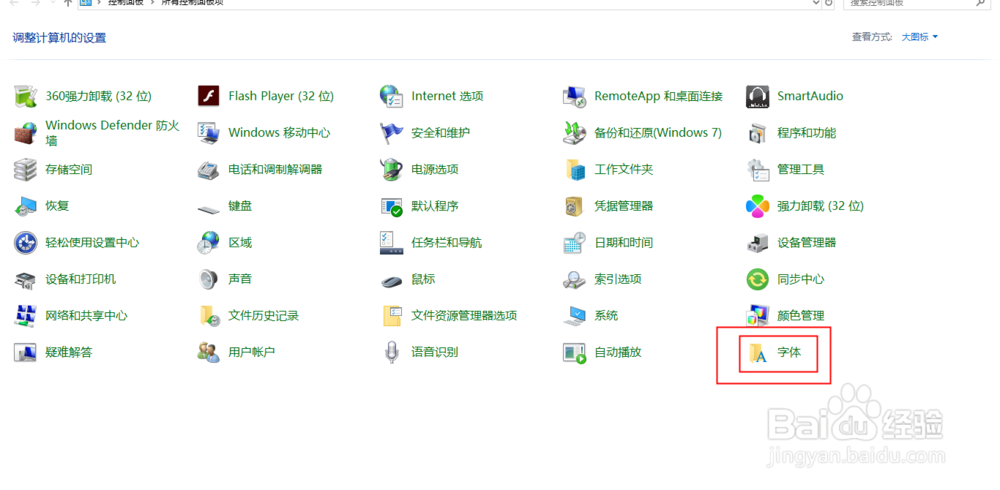
Task: Click the up-directory arrow in navigation bar
Action: tap(68, 3)
